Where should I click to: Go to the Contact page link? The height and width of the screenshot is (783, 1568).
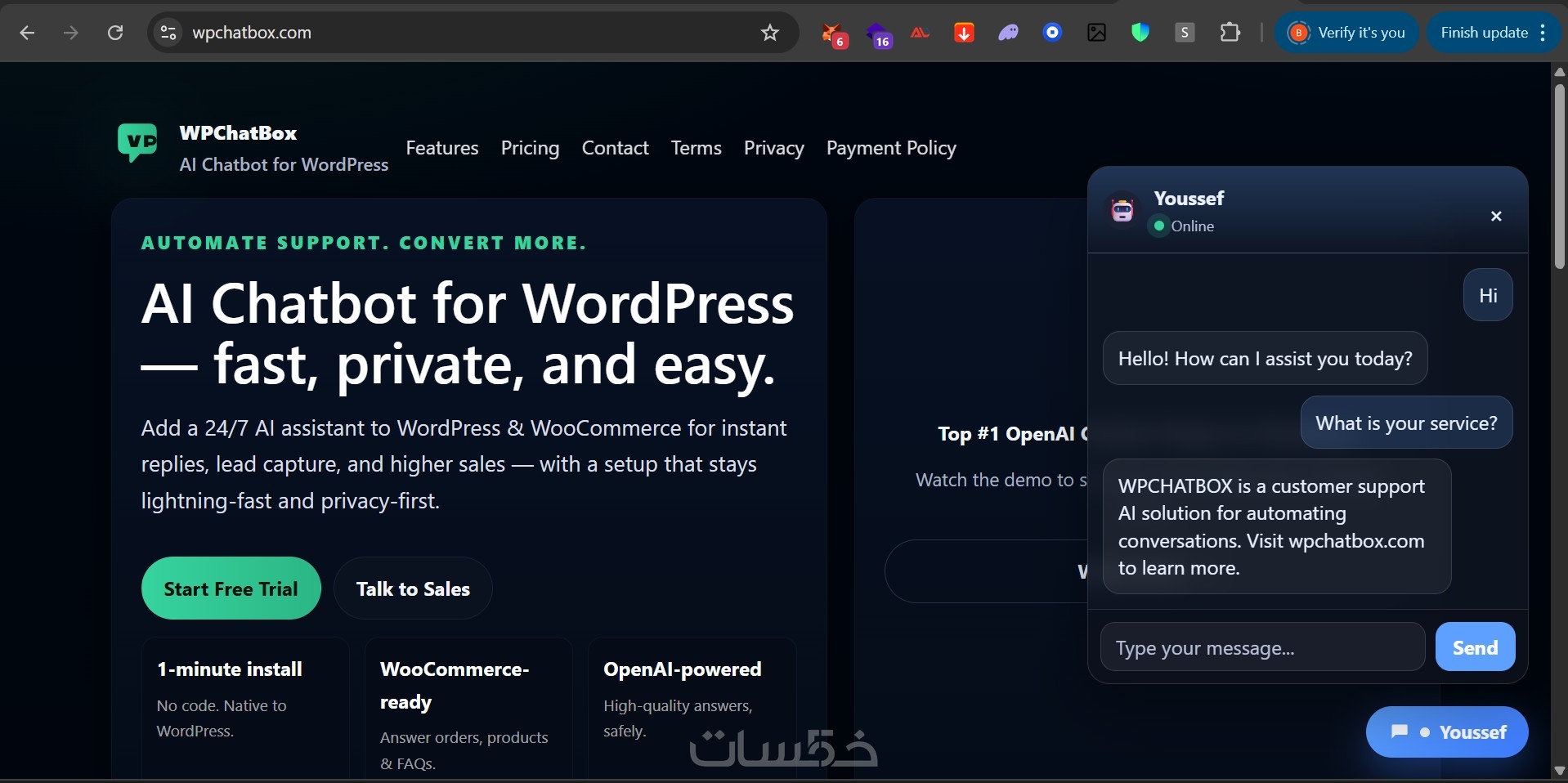(x=616, y=148)
